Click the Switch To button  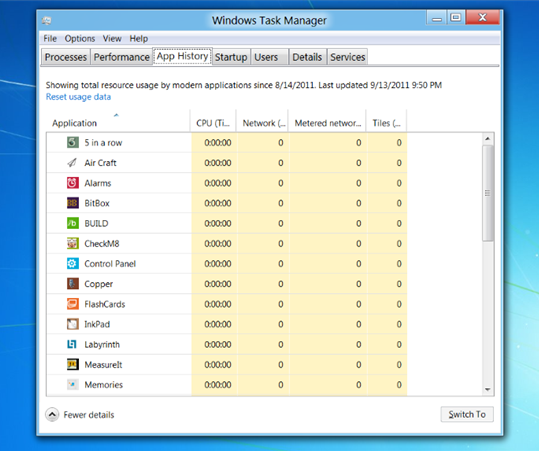coord(467,414)
